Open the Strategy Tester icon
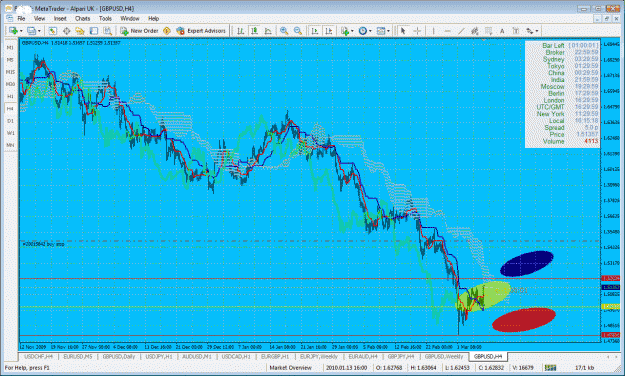625x376 pixels. pyautogui.click(x=107, y=31)
